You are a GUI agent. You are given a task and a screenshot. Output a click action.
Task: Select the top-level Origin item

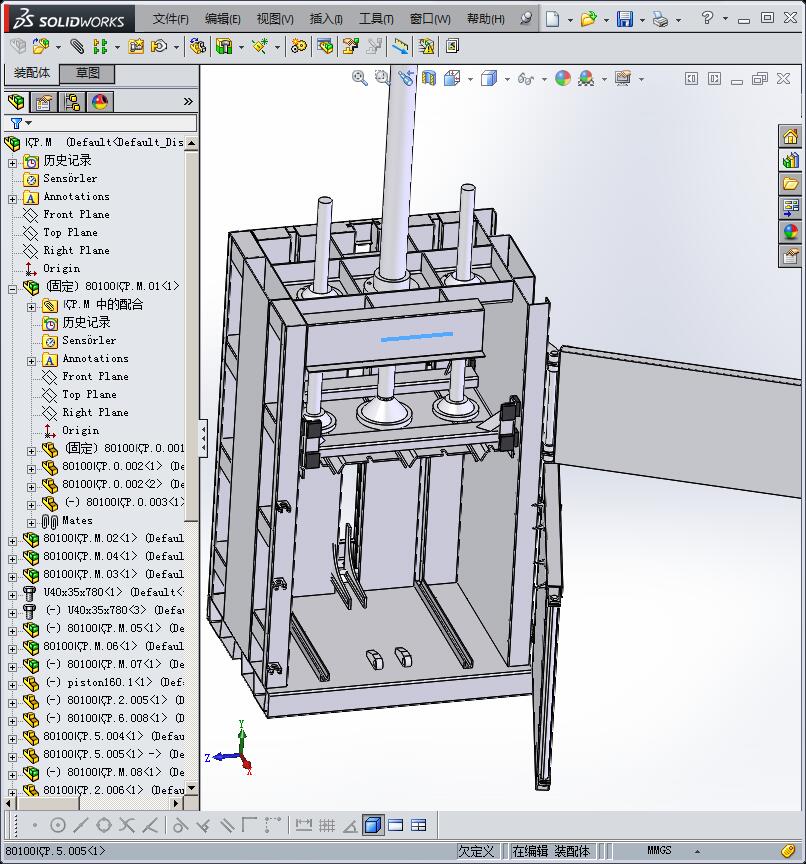[x=62, y=268]
